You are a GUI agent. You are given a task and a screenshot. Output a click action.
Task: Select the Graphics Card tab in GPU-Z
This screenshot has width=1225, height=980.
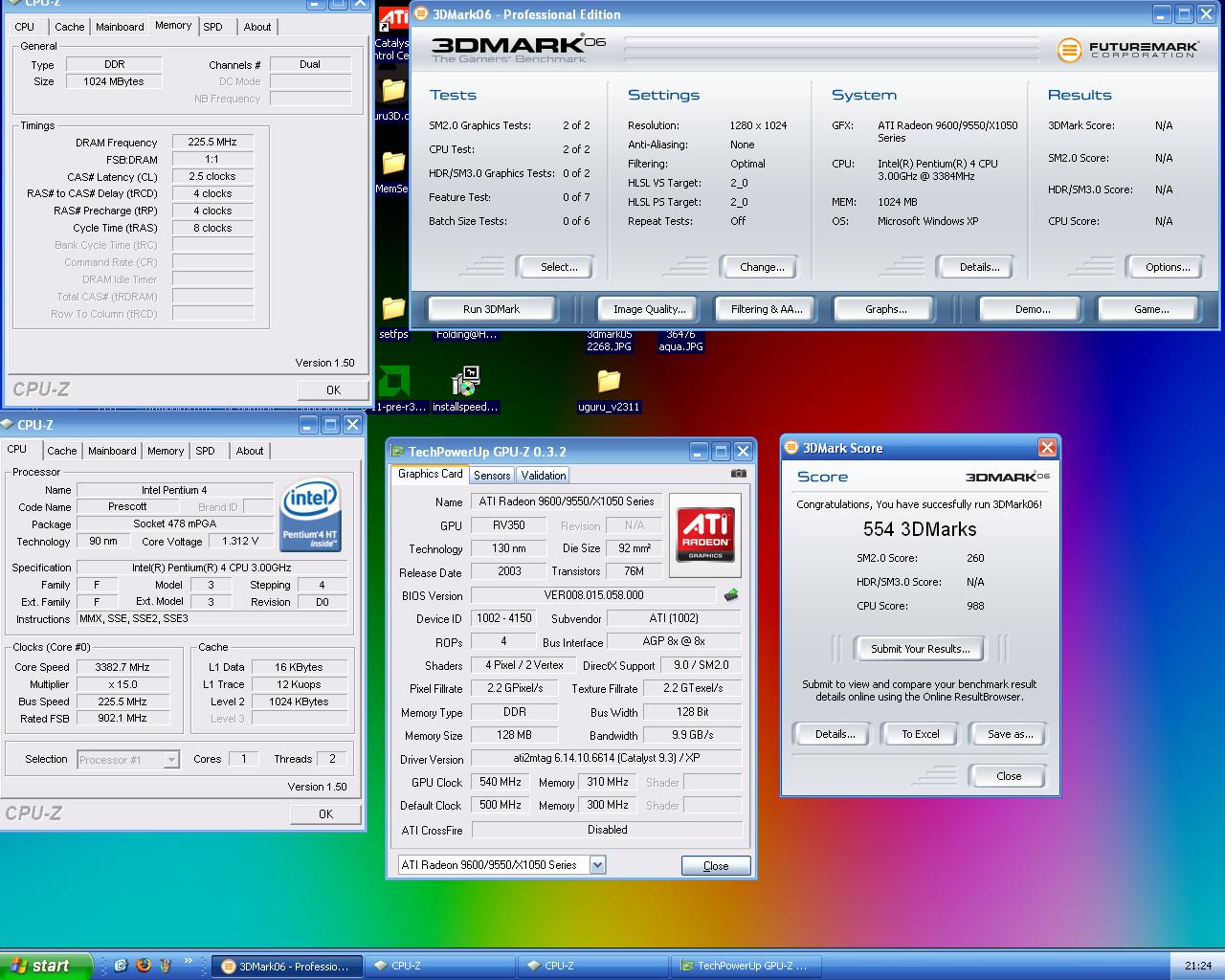[x=430, y=474]
